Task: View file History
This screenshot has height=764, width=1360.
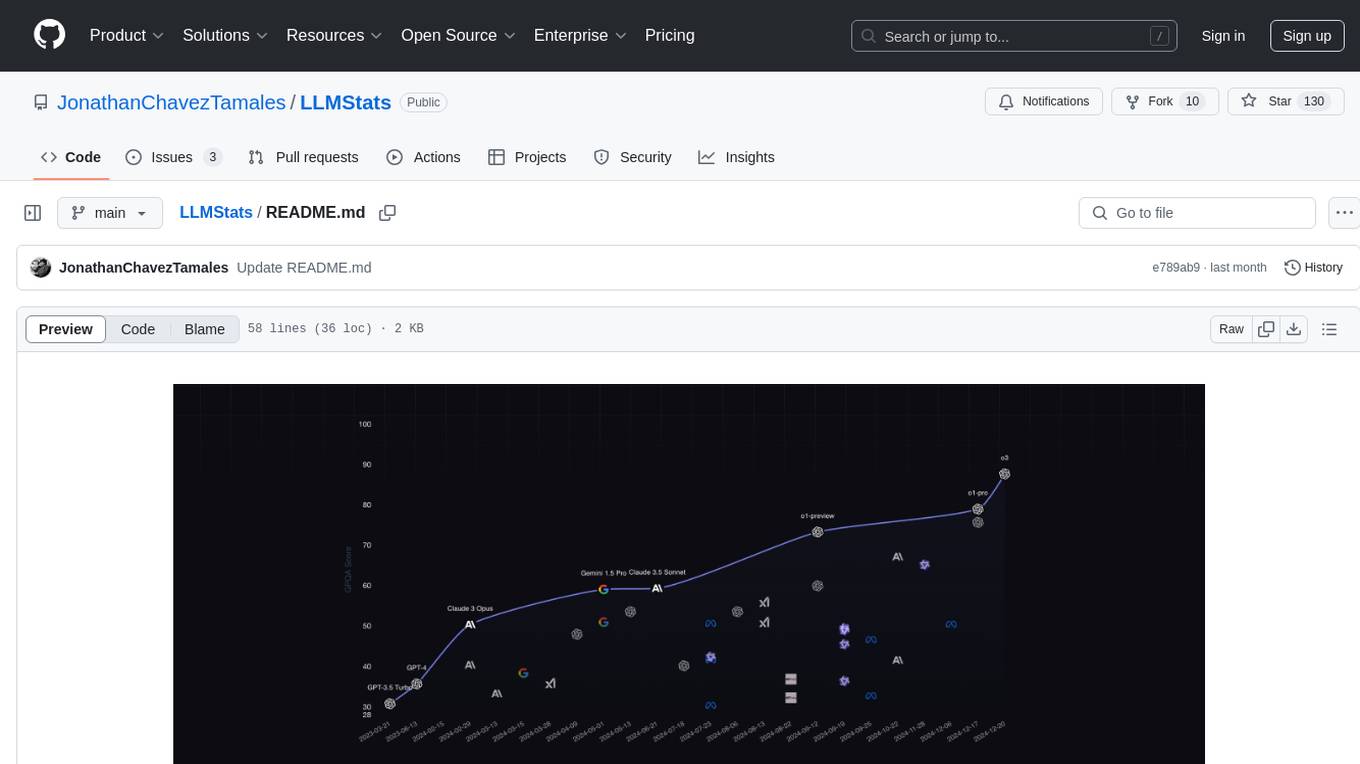Action: point(1313,268)
